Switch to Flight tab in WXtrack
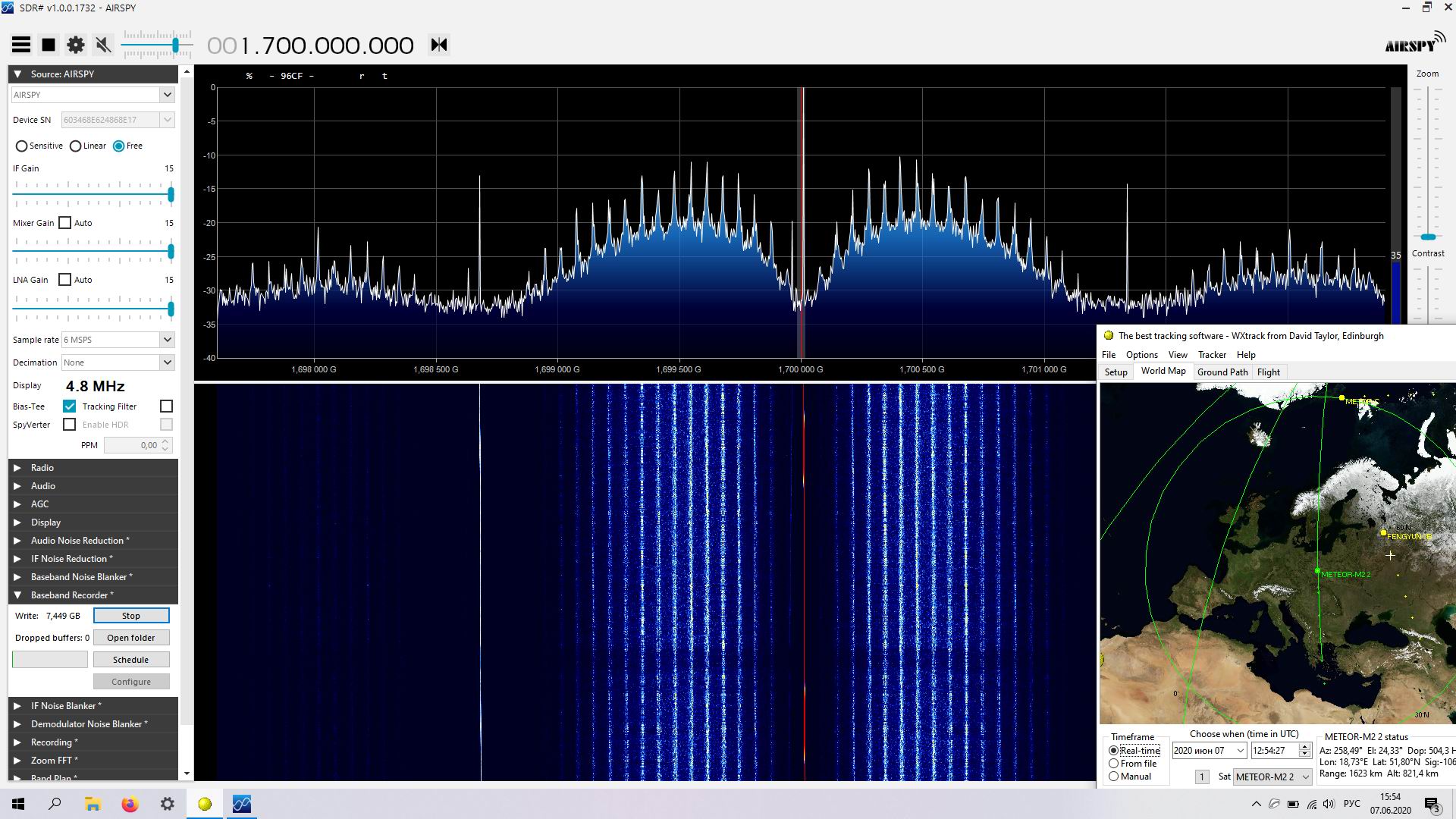 click(1269, 372)
